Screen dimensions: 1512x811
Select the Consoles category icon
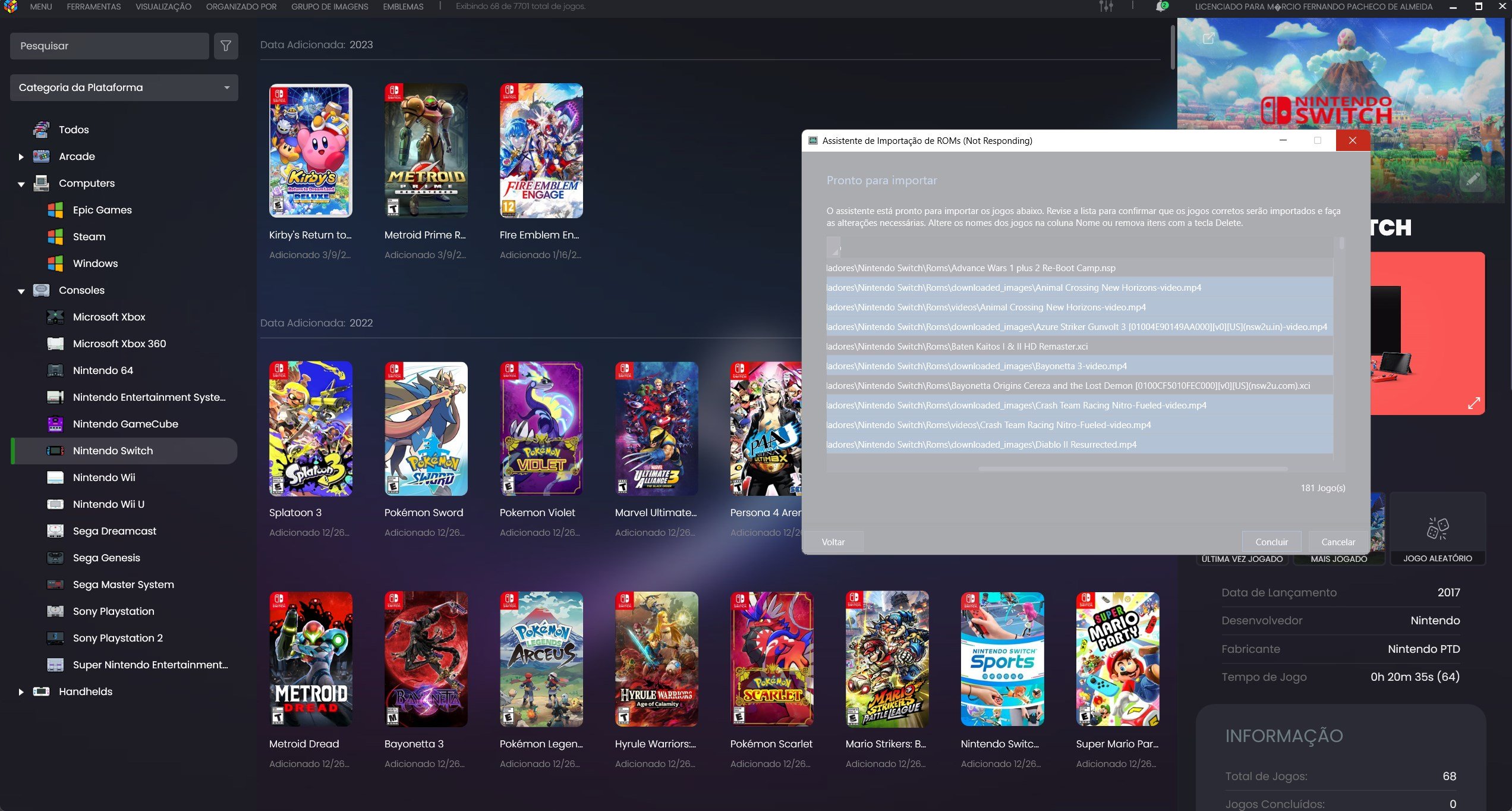[x=41, y=290]
